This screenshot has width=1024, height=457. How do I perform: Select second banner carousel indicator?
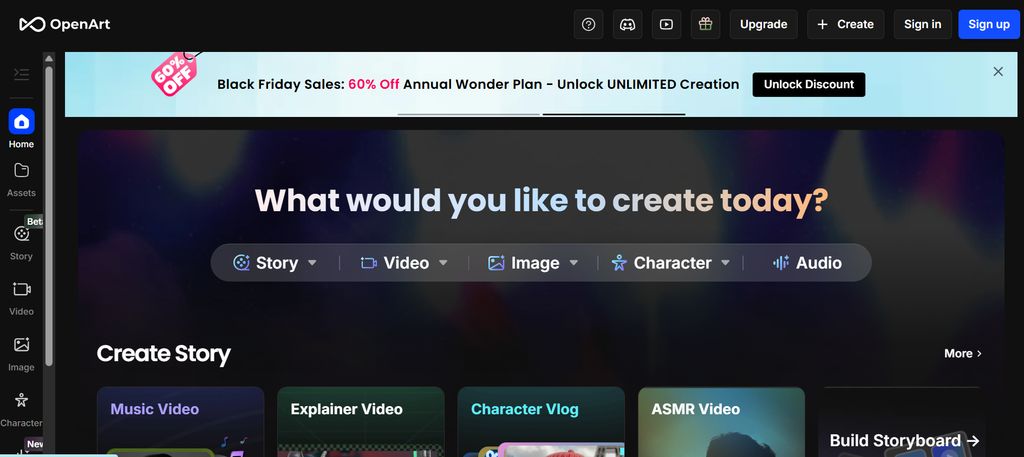tap(614, 114)
